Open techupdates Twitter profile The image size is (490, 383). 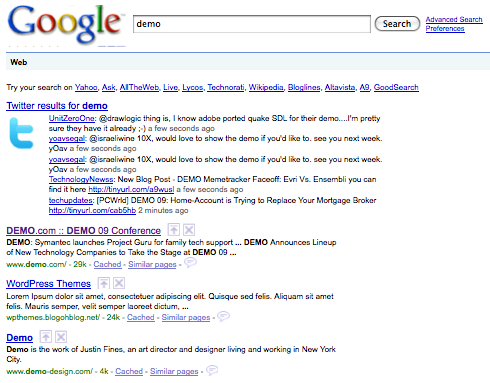(70, 200)
